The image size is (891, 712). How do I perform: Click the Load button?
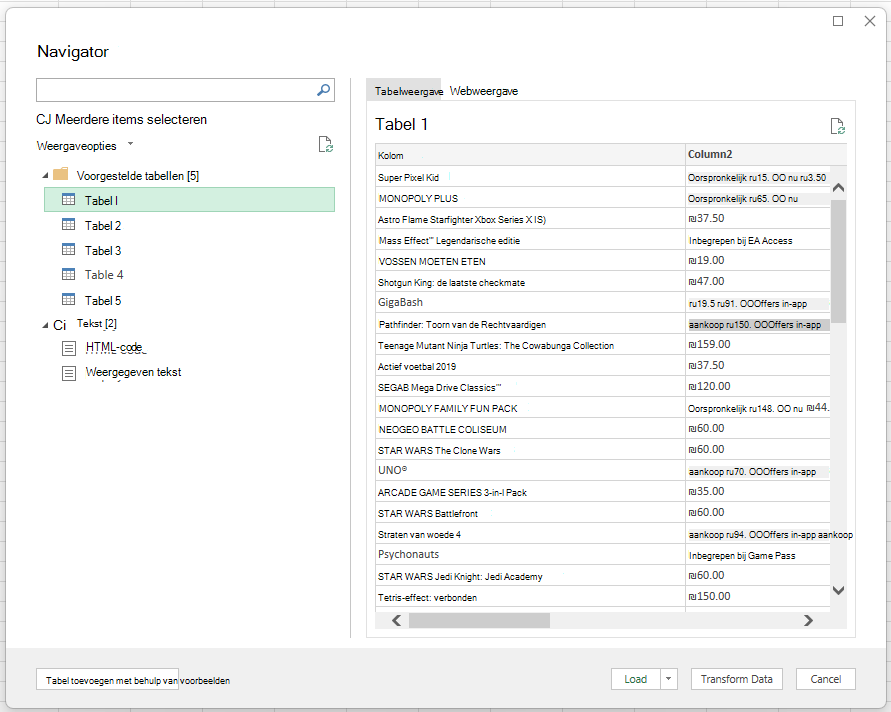[x=635, y=679]
